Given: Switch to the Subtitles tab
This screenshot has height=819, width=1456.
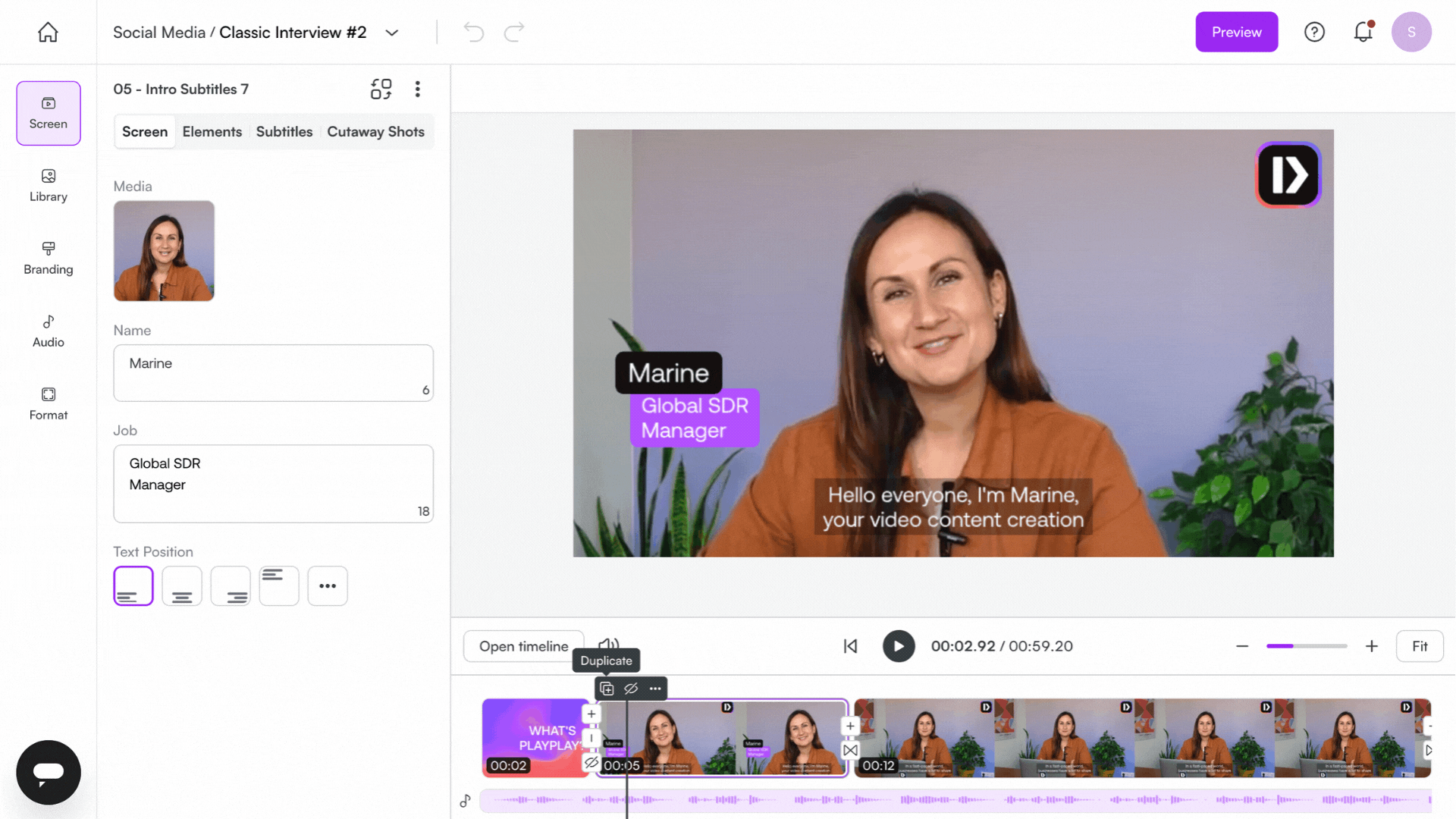Looking at the screenshot, I should click(284, 131).
